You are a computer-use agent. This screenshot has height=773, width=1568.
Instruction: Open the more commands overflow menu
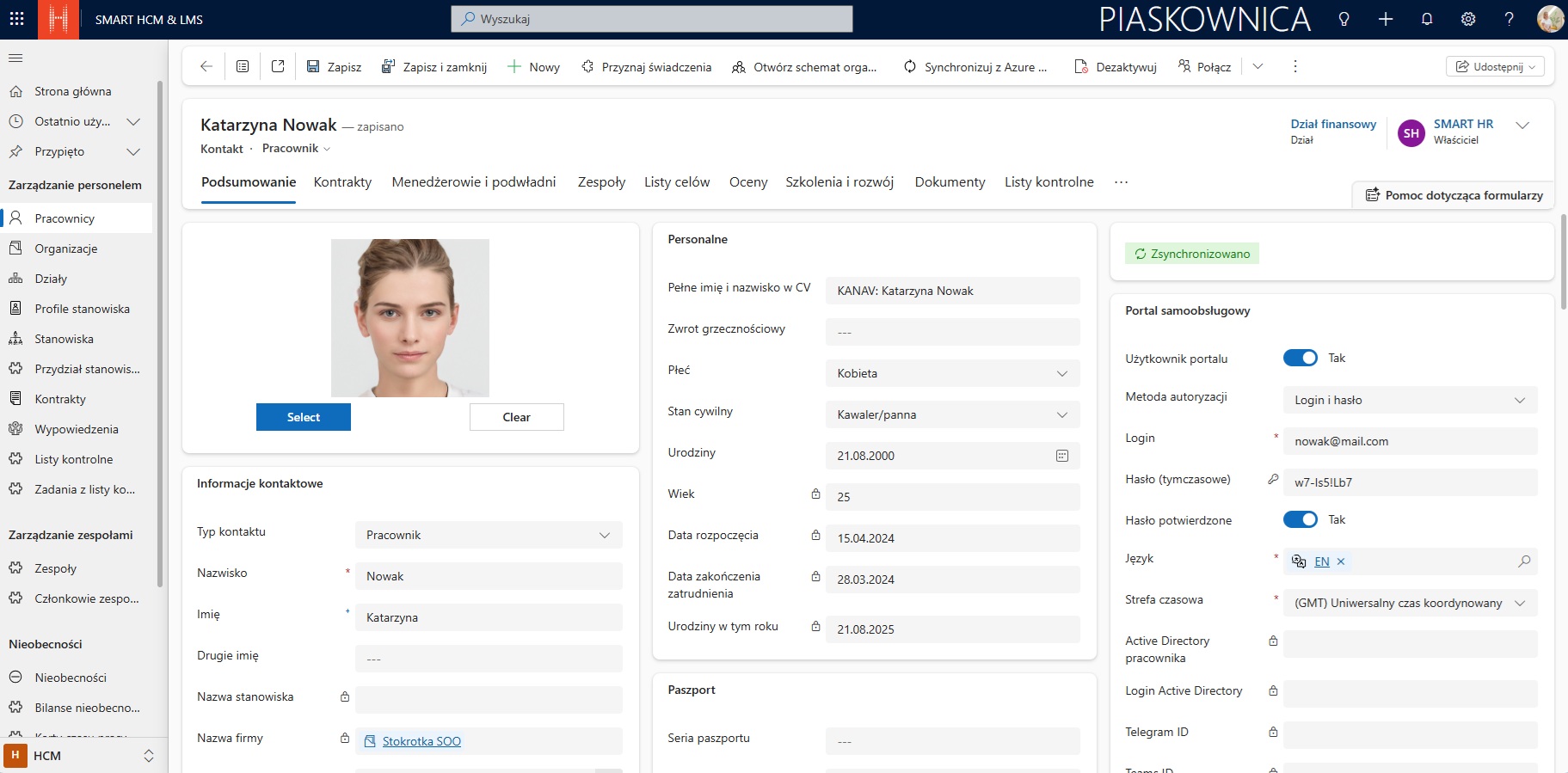(x=1295, y=66)
